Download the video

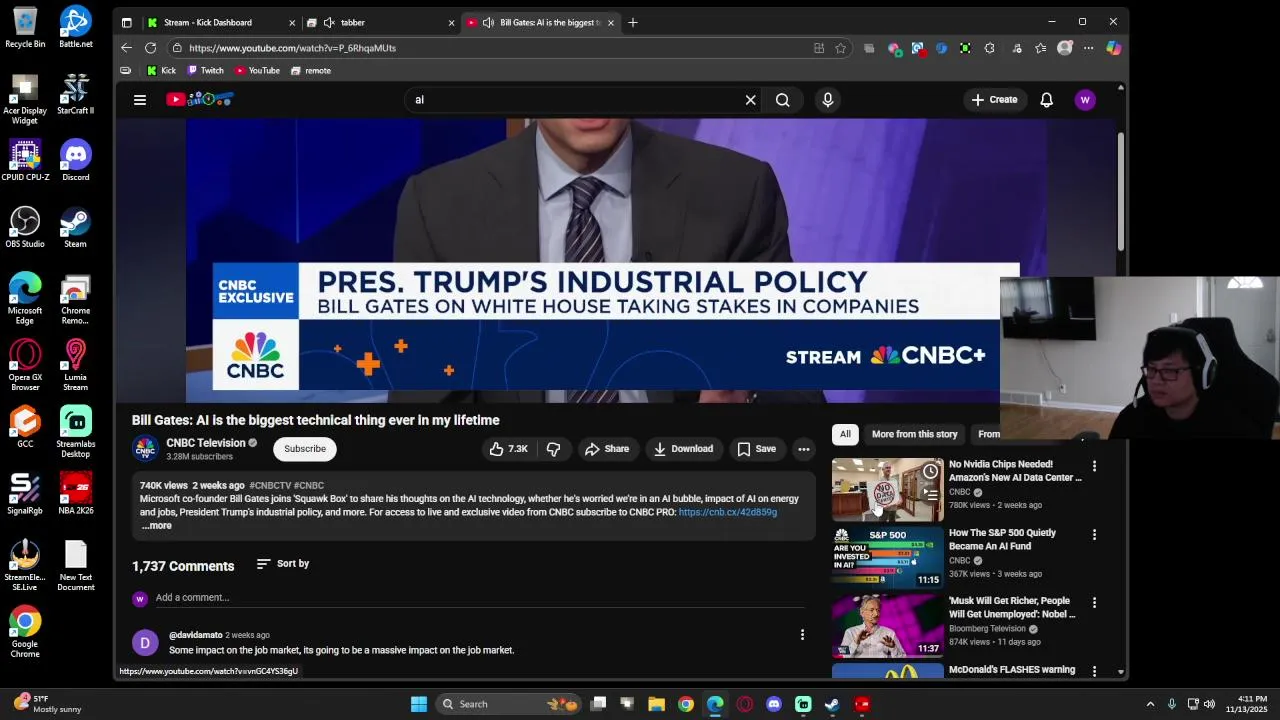click(683, 449)
